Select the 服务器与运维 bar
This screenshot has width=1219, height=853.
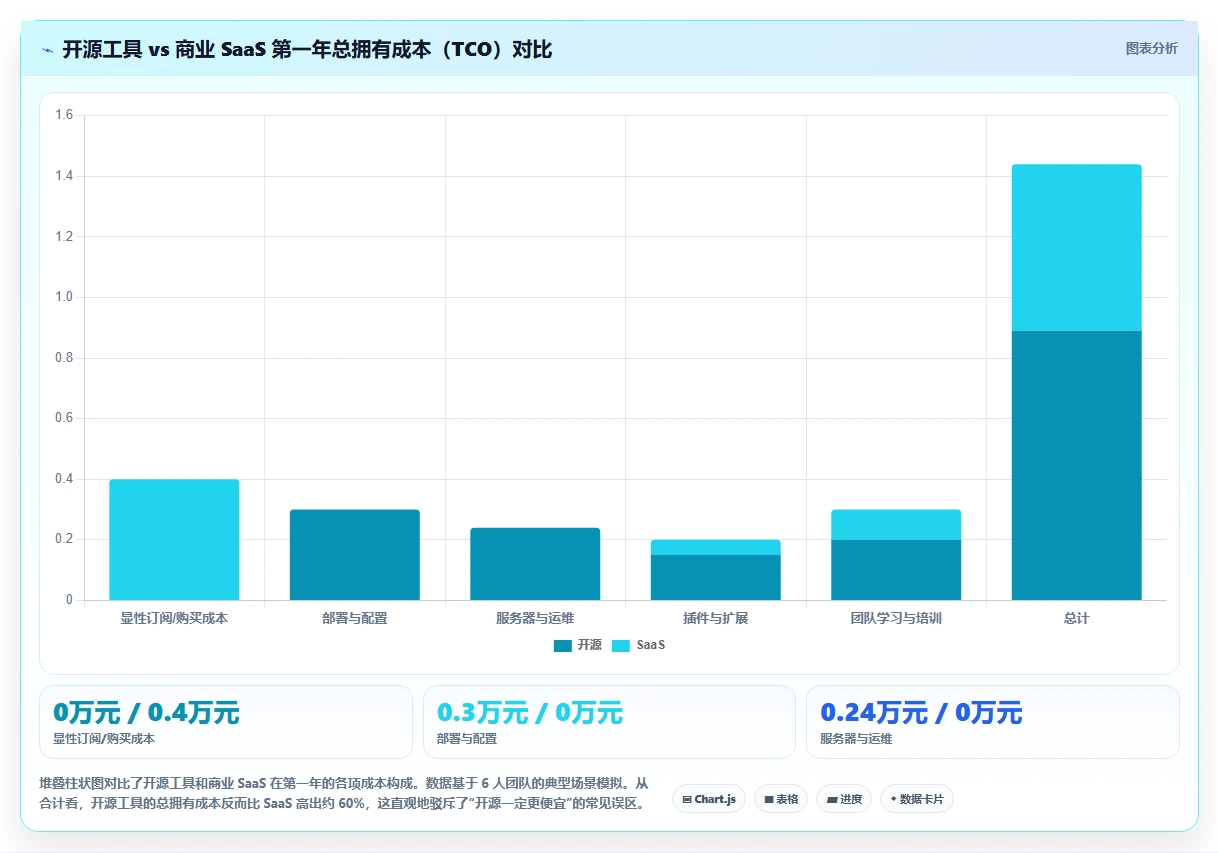[x=535, y=564]
